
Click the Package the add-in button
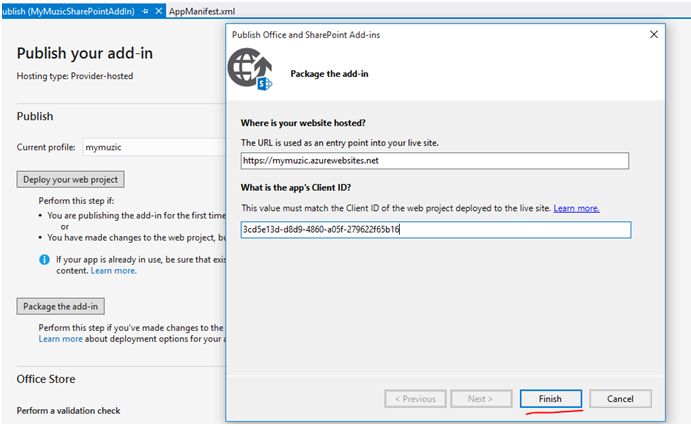point(62,306)
